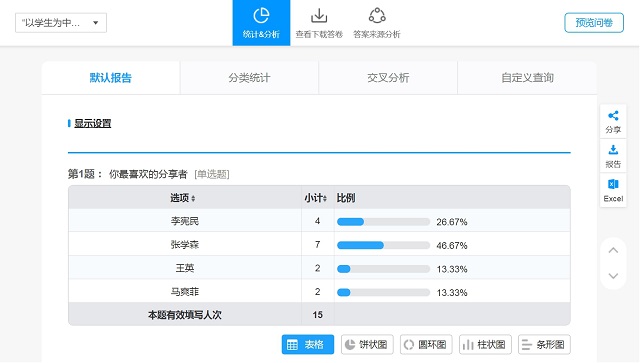The width and height of the screenshot is (640, 363).
Task: Click the 26.67% progress bar
Action: [383, 222]
